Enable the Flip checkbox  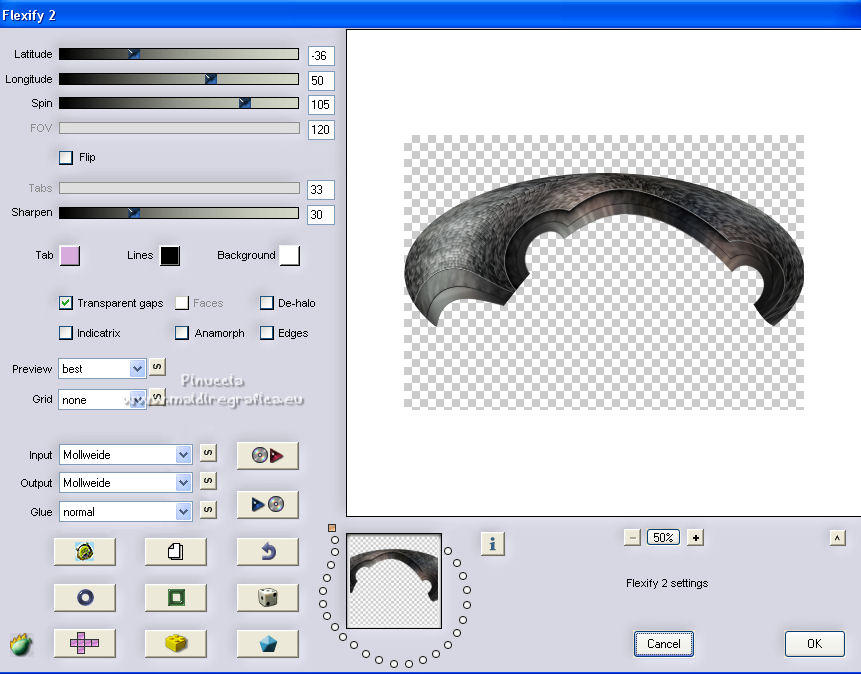coord(66,158)
